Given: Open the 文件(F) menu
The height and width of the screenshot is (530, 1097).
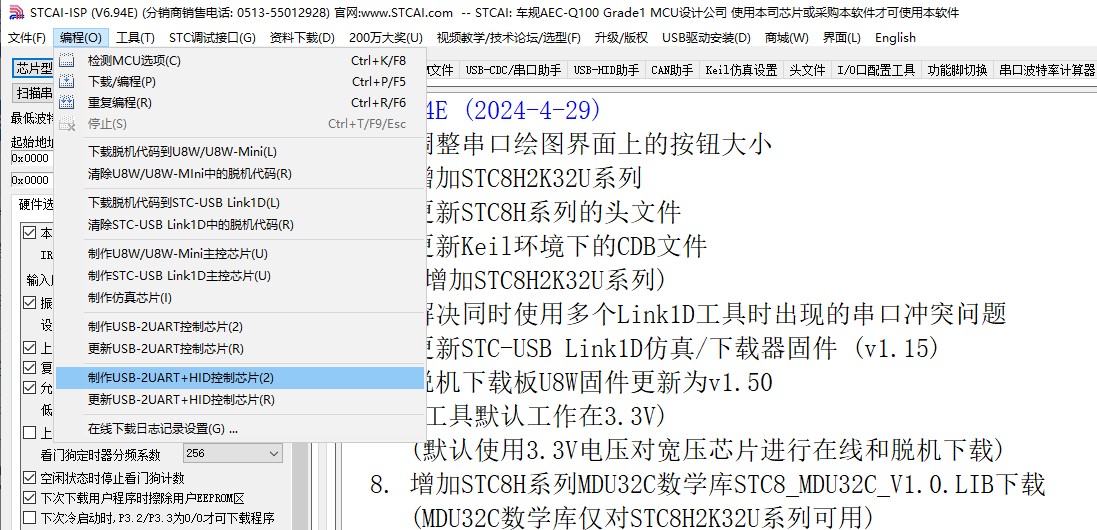Looking at the screenshot, I should [27, 38].
